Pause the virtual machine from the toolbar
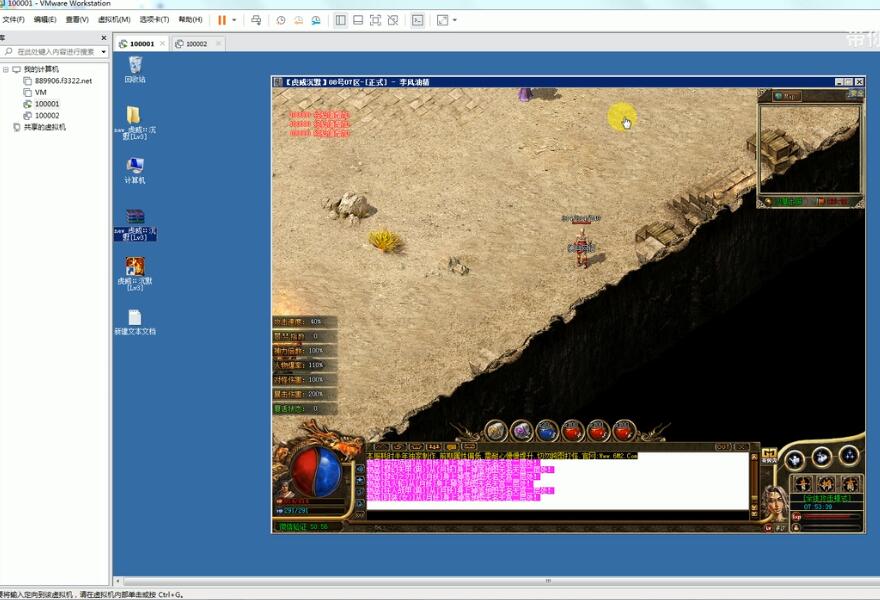The image size is (880, 600). [222, 20]
